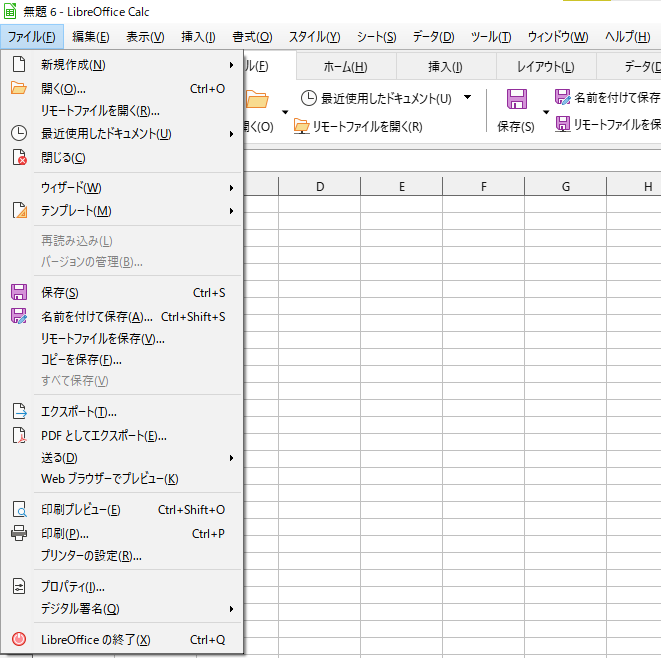This screenshot has height=658, width=661.
Task: Expand the 新規作成(N) submenu arrow
Action: [231, 65]
